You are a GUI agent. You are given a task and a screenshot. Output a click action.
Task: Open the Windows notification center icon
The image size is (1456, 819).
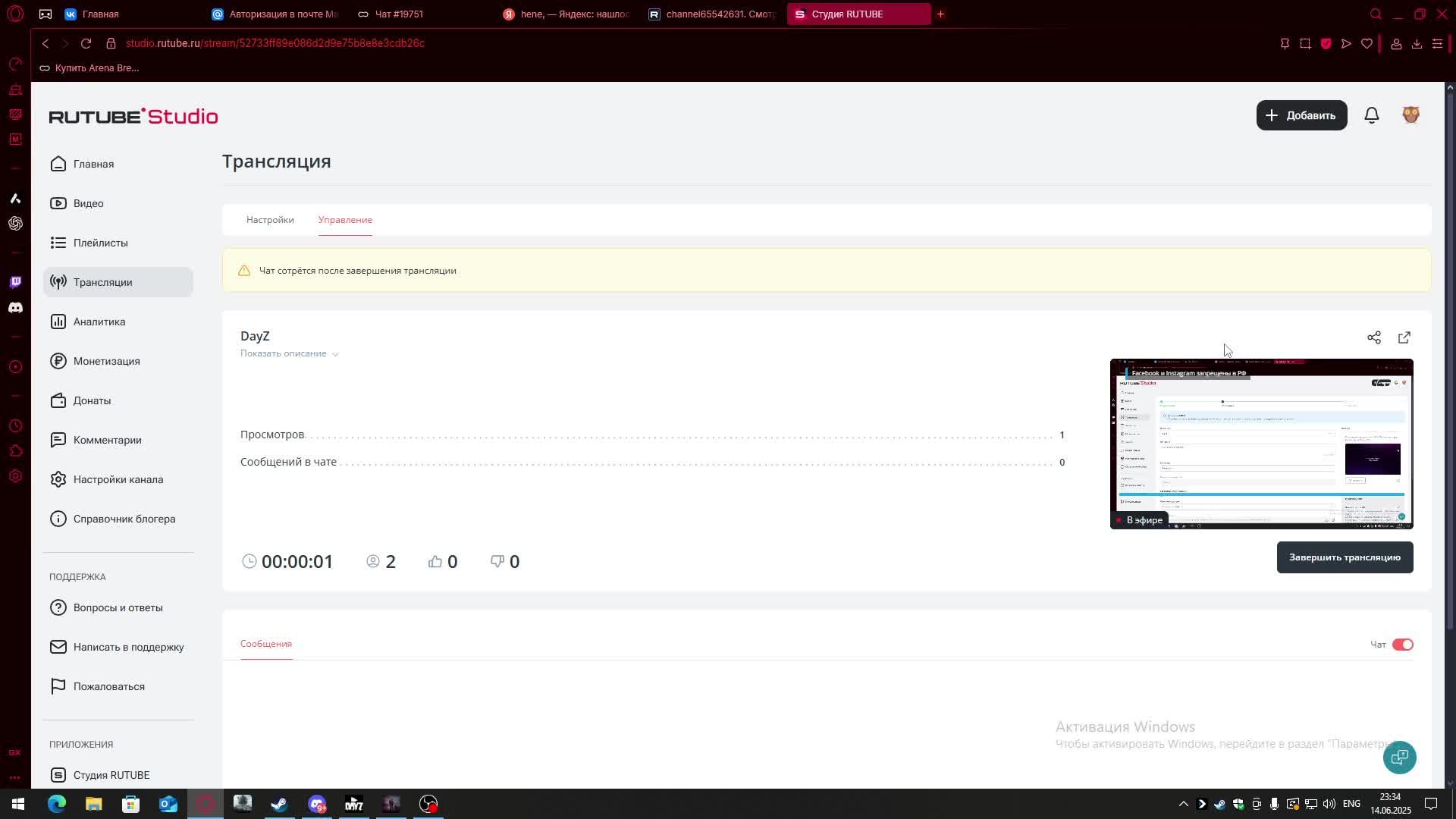pyautogui.click(x=1431, y=804)
